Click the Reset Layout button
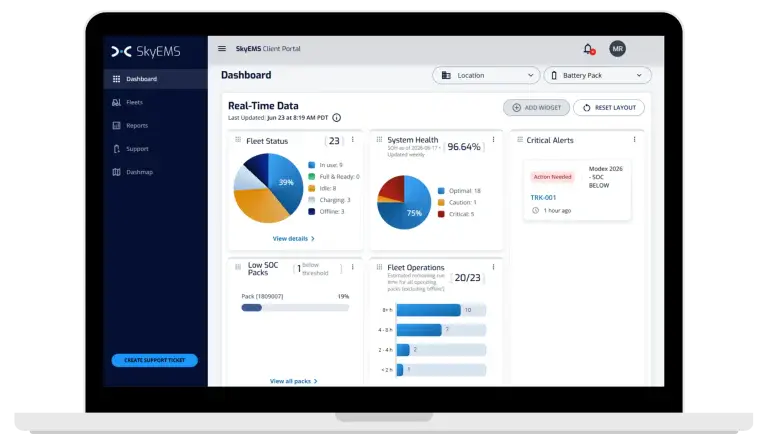 pyautogui.click(x=609, y=108)
